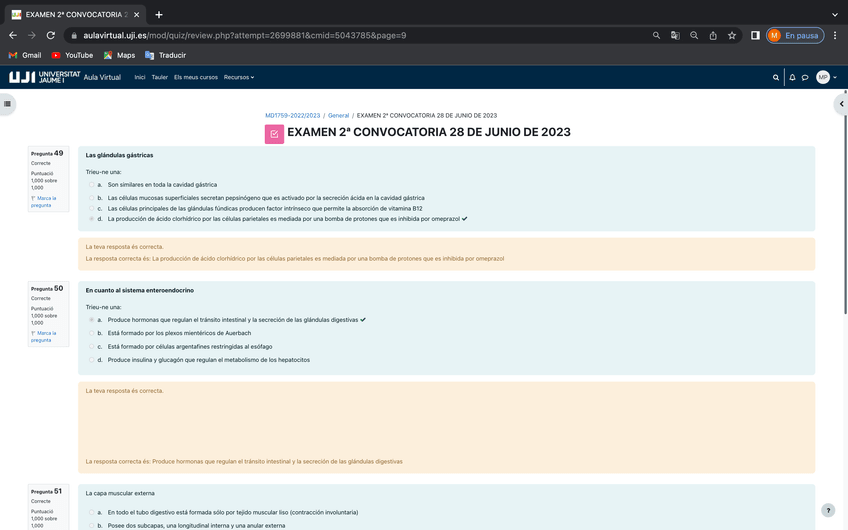Click the pink quiz activity icon
Screen dimensions: 848x530
click(x=274, y=134)
